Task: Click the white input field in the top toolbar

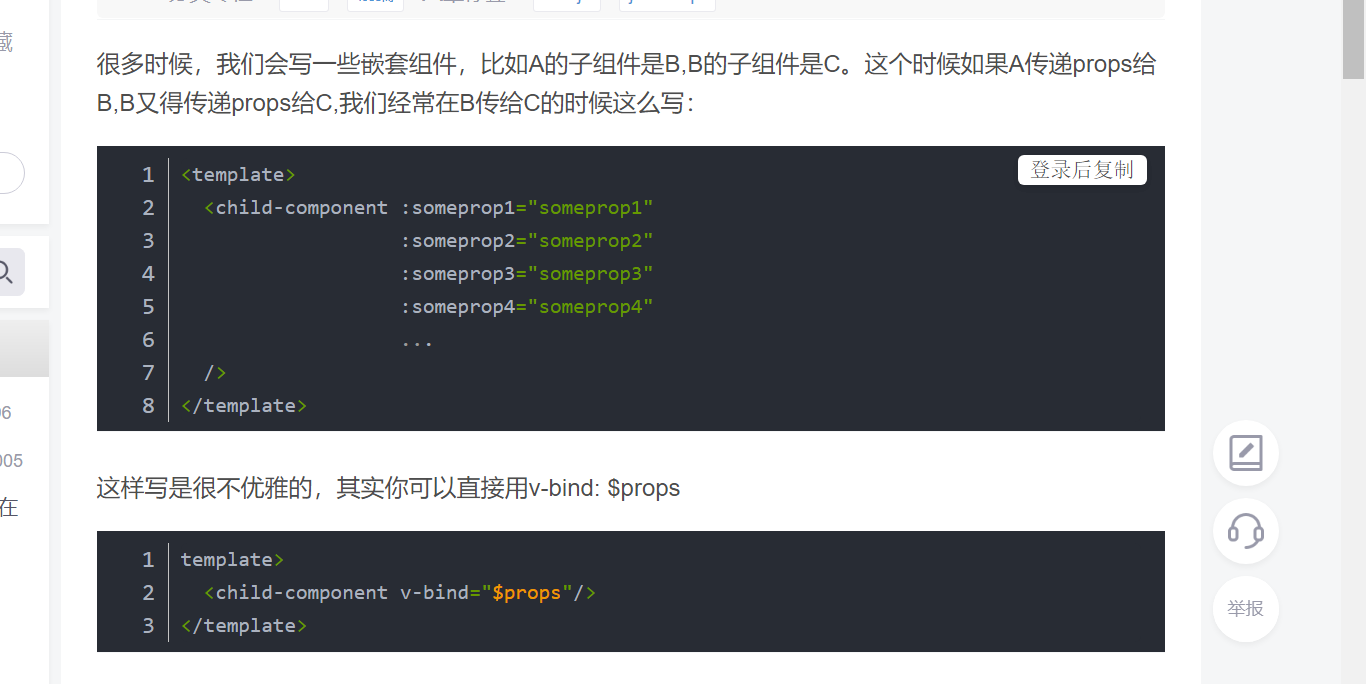Action: [x=303, y=4]
